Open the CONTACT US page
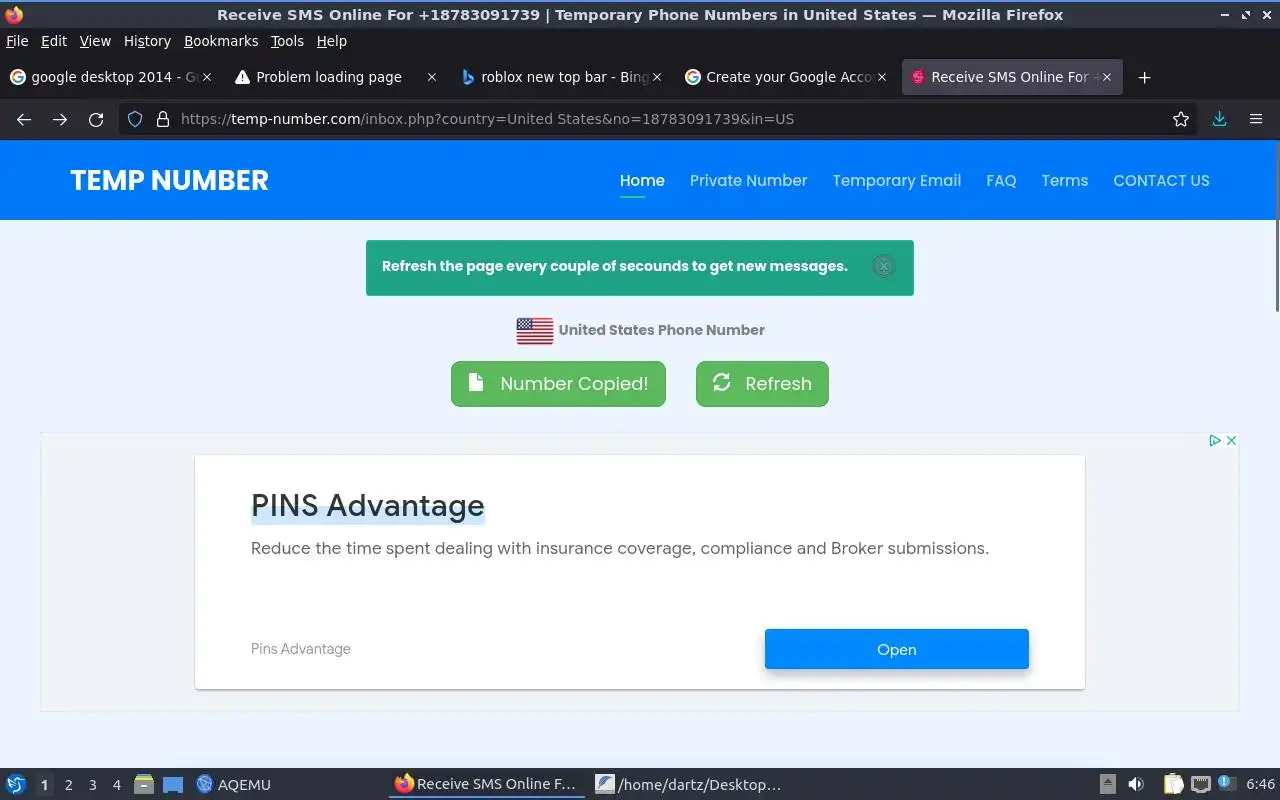Screen dimensions: 1280x800 coord(1161,181)
